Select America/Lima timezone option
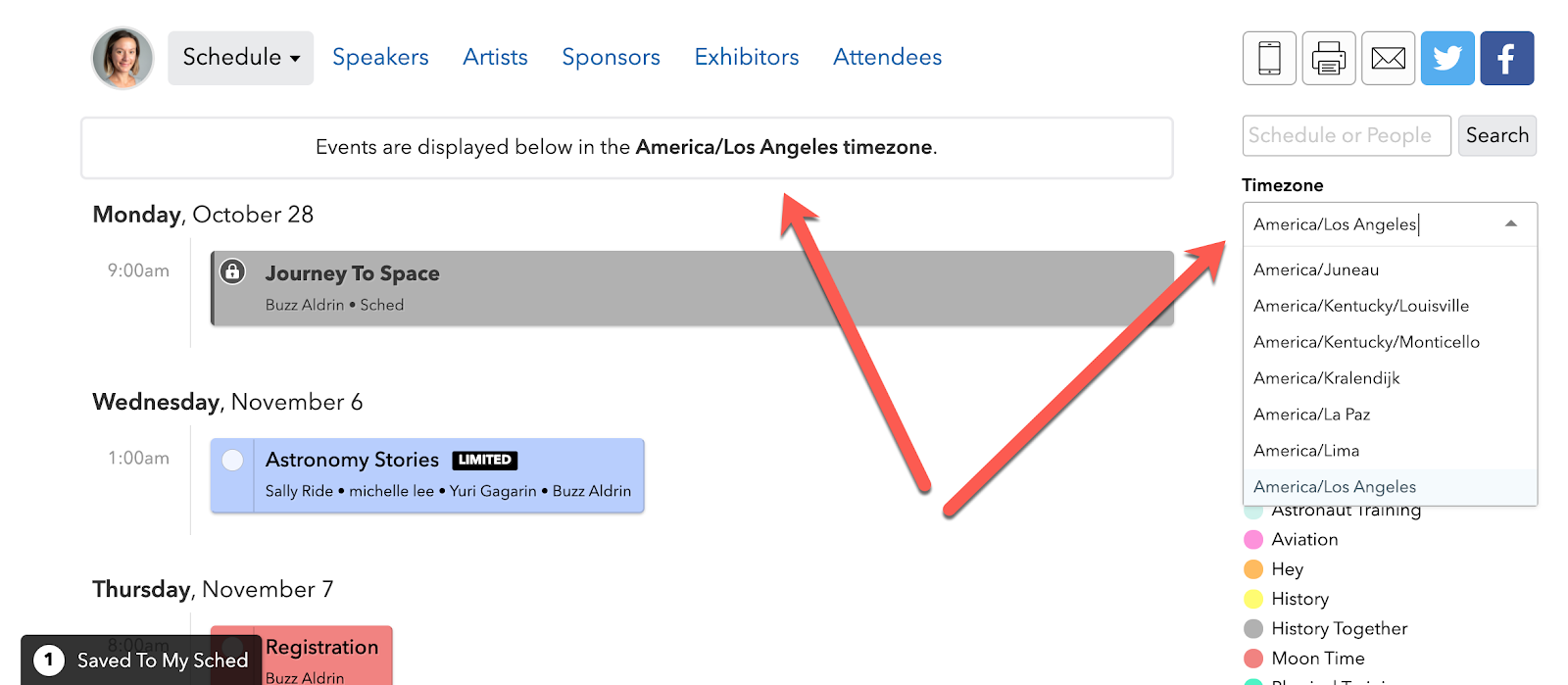 tap(1390, 451)
